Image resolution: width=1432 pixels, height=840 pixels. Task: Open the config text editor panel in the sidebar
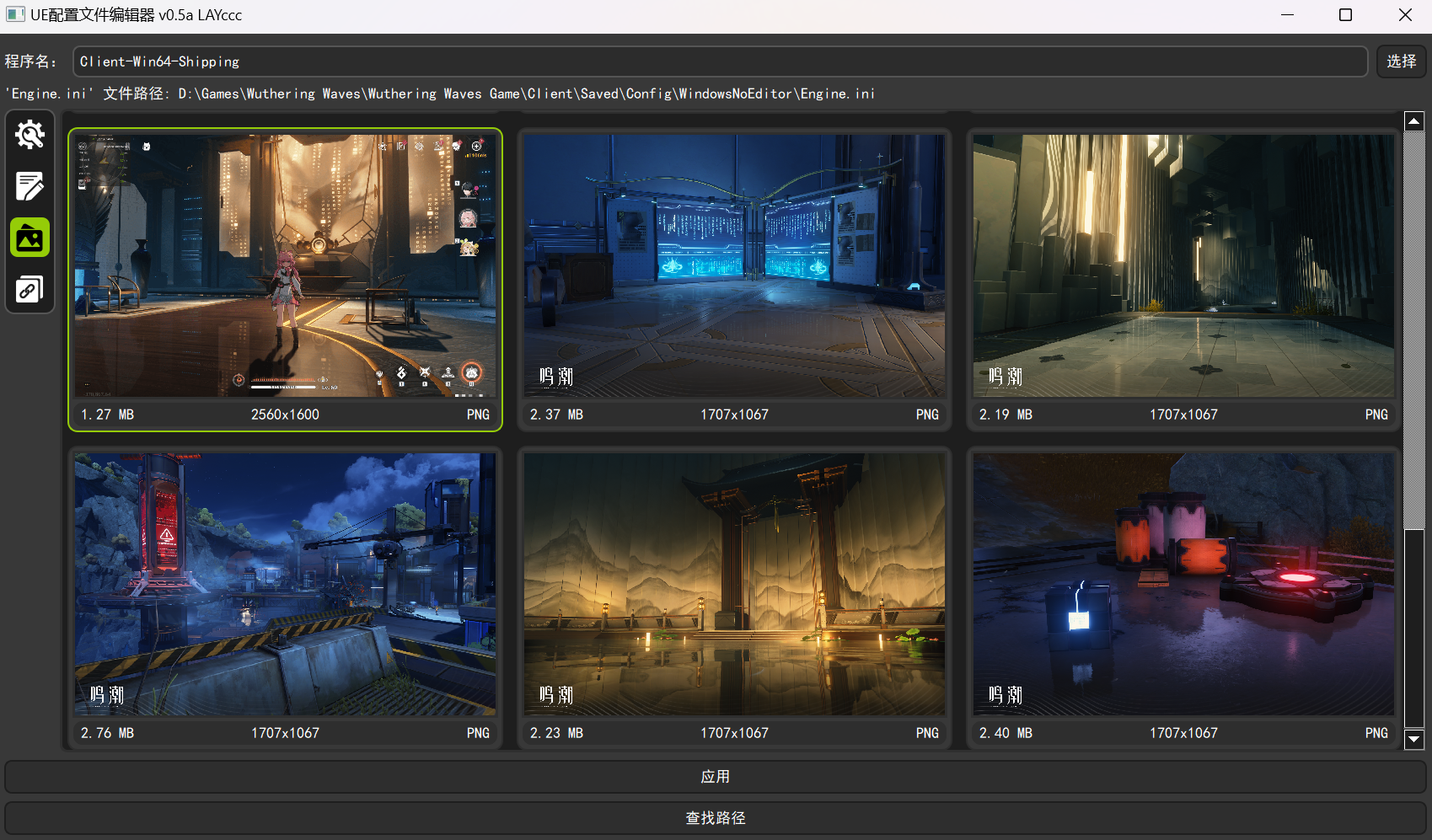click(29, 187)
